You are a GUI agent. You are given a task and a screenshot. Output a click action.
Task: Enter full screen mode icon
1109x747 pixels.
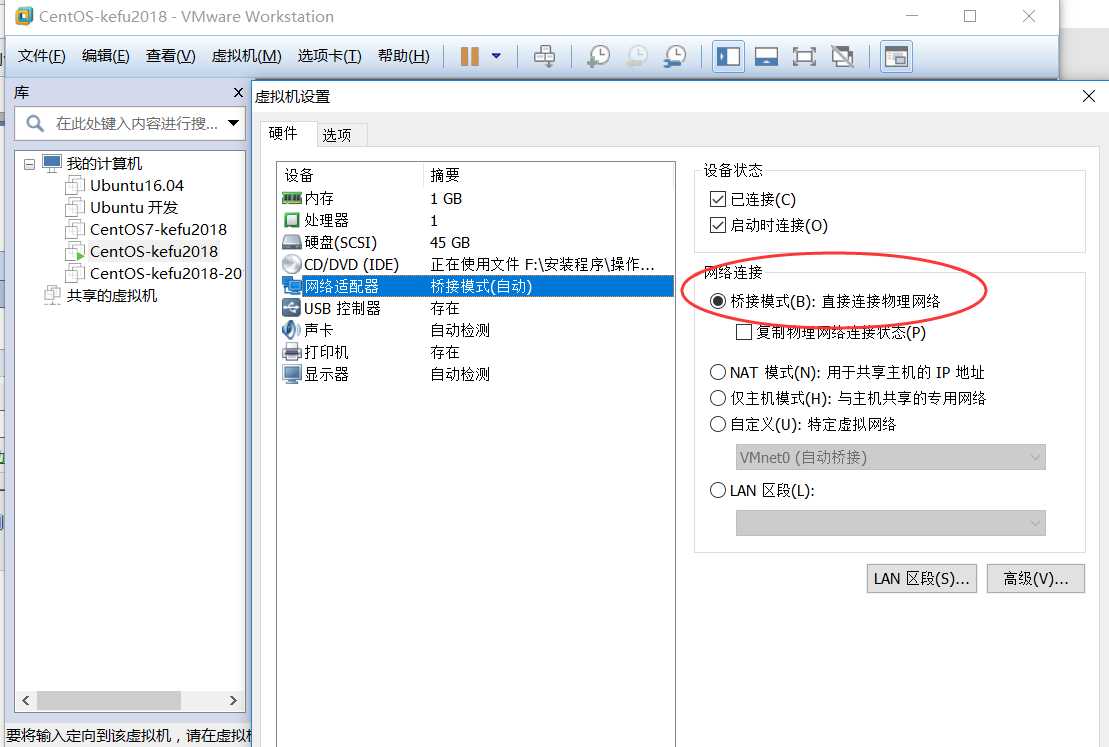[804, 56]
